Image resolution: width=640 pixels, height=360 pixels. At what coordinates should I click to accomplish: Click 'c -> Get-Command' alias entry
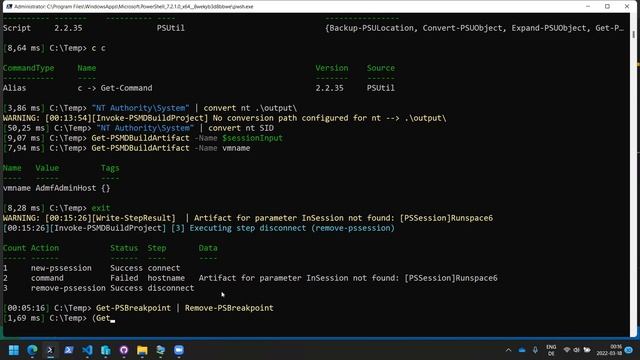[115, 88]
